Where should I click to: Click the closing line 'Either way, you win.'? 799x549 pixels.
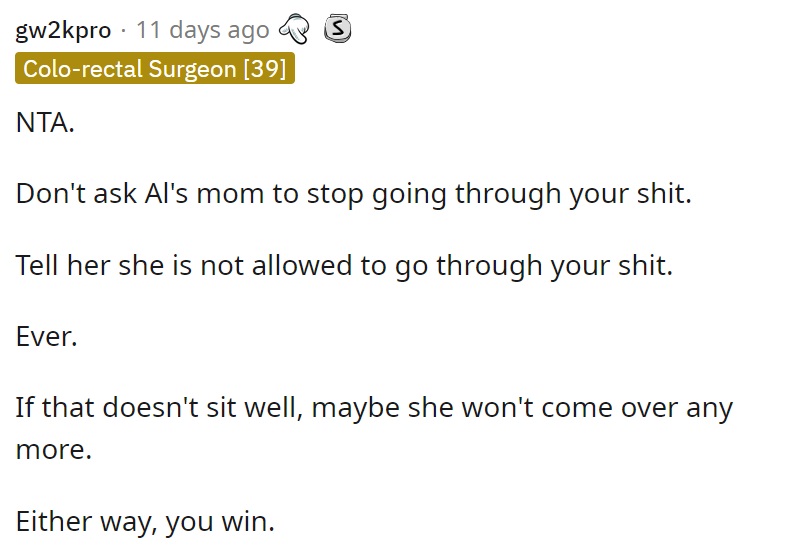pyautogui.click(x=145, y=521)
